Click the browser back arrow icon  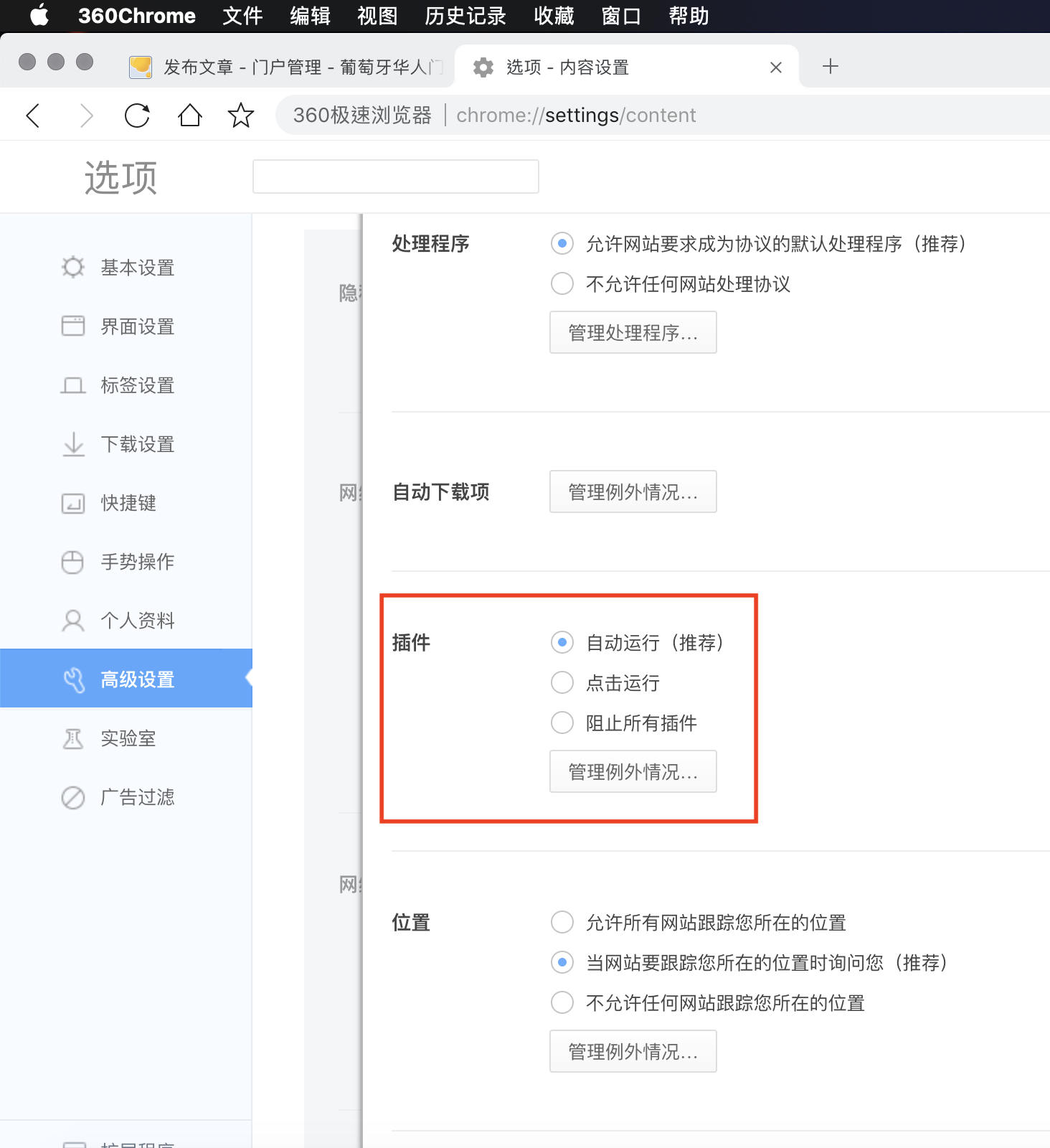pyautogui.click(x=33, y=115)
